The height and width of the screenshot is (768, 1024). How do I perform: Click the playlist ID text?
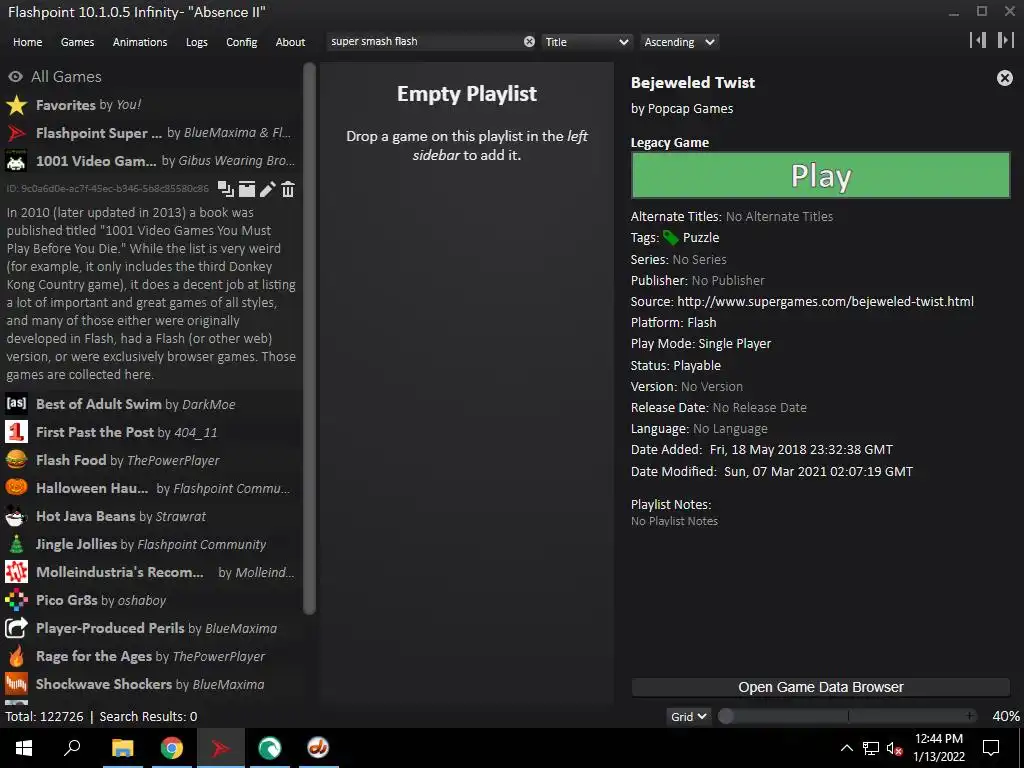coord(108,189)
